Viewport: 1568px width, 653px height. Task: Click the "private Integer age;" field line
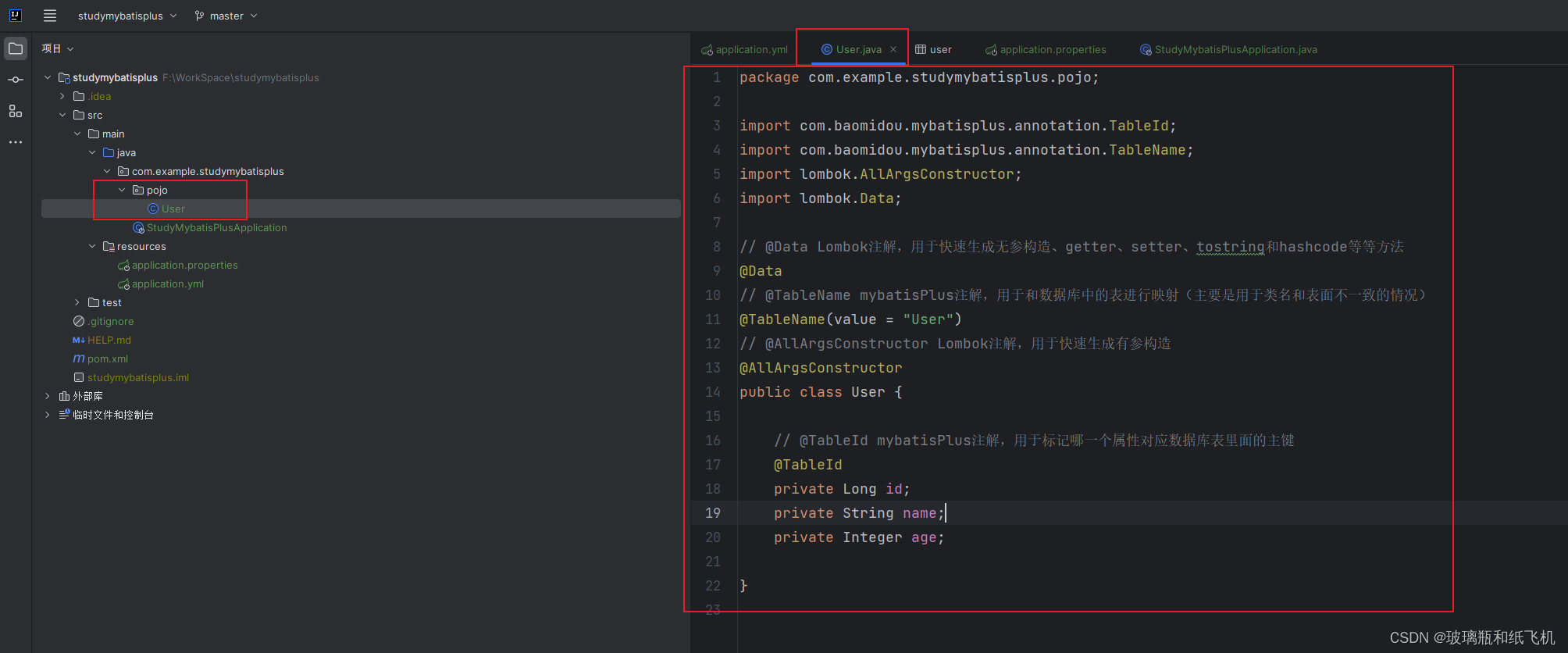point(859,537)
